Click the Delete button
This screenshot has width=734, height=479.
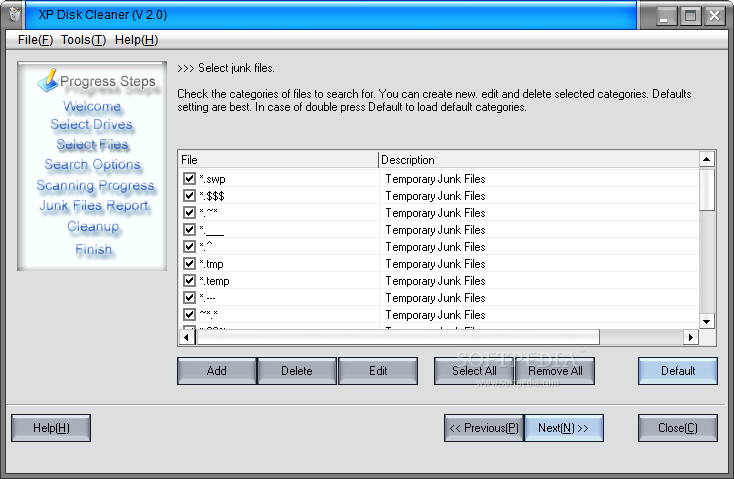(297, 371)
